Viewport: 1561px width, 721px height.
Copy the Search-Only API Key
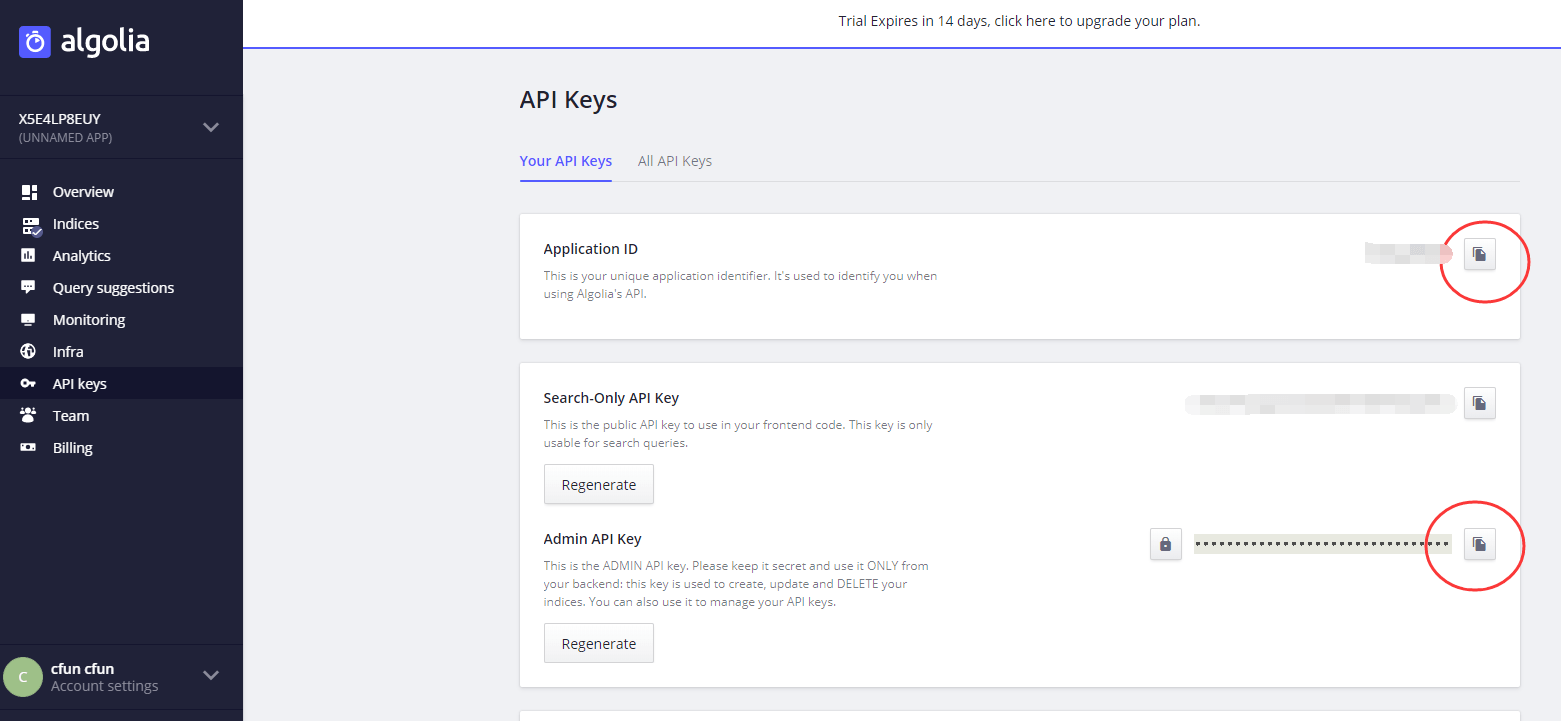coord(1480,404)
